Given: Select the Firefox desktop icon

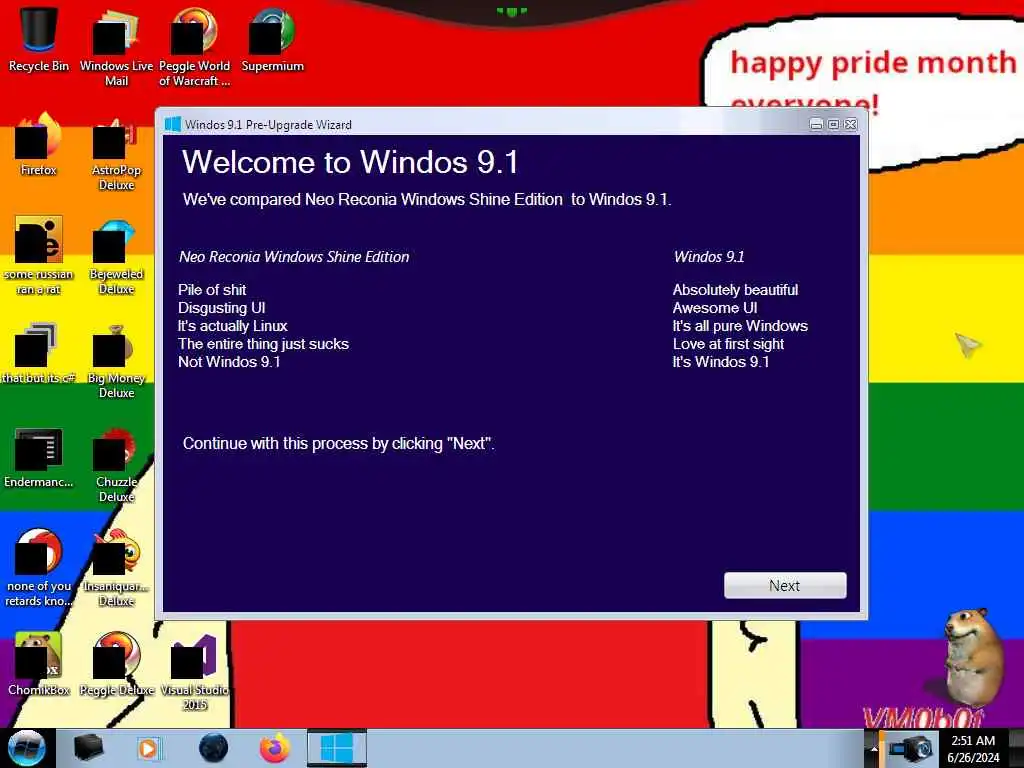Looking at the screenshot, I should [x=39, y=145].
